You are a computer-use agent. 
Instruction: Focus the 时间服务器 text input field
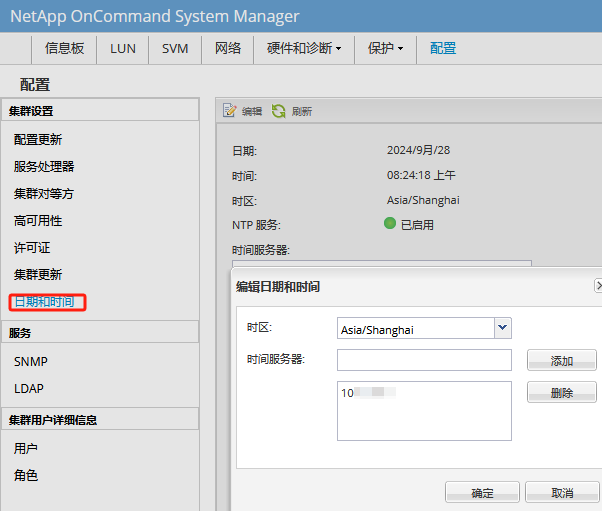coord(424,360)
